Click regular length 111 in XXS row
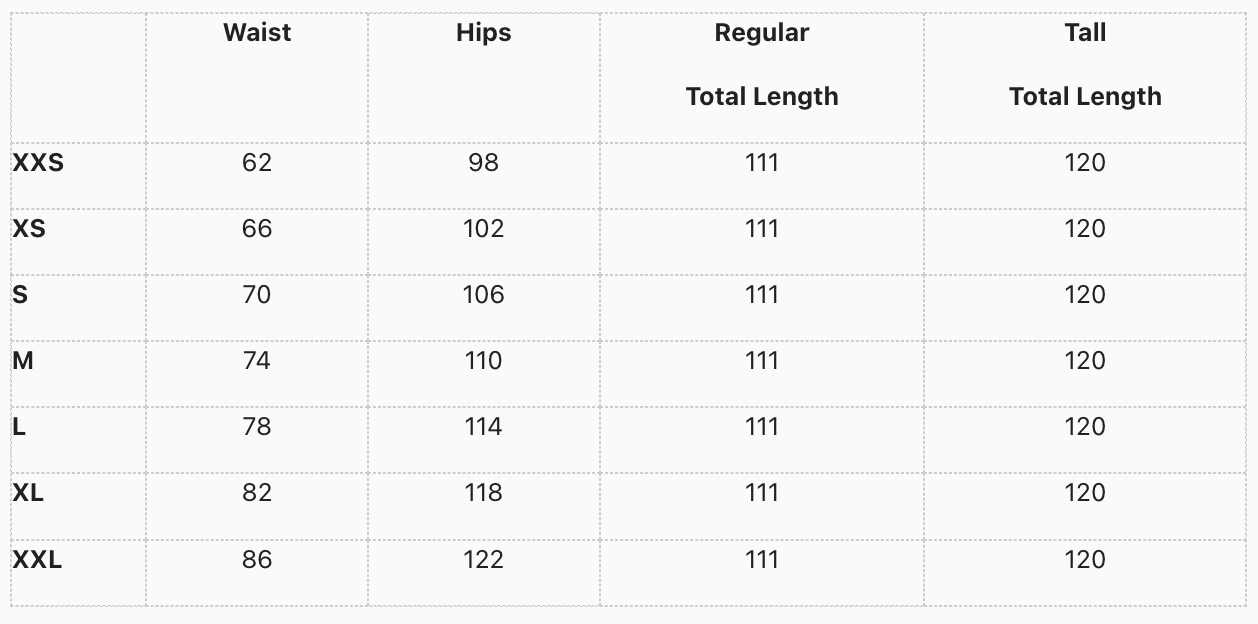1258x624 pixels. click(x=762, y=163)
